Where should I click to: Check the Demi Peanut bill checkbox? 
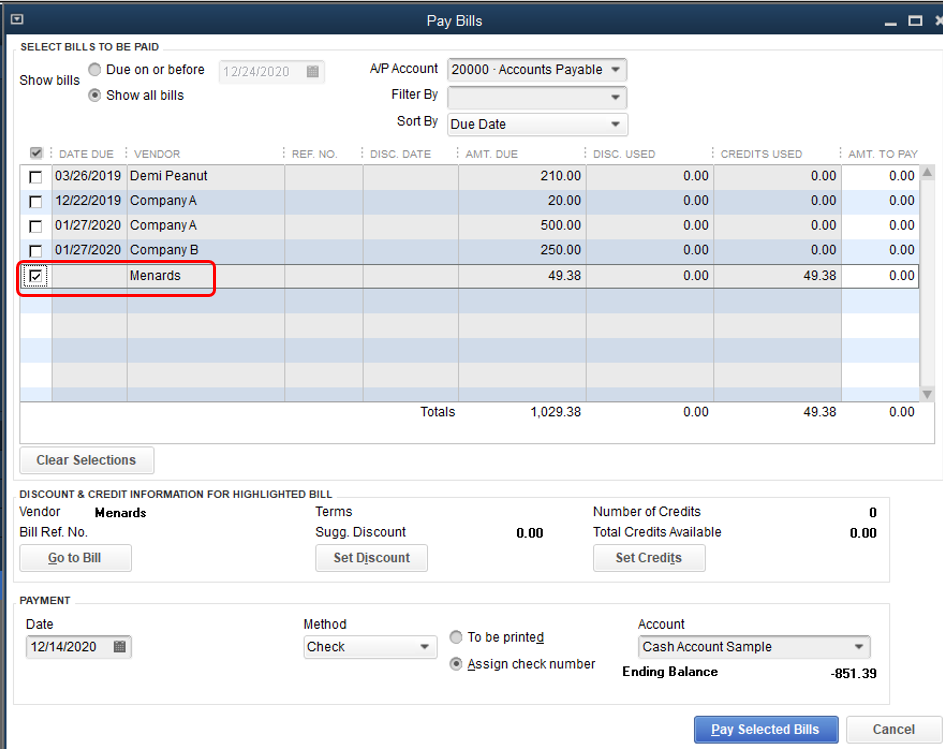pyautogui.click(x=35, y=177)
